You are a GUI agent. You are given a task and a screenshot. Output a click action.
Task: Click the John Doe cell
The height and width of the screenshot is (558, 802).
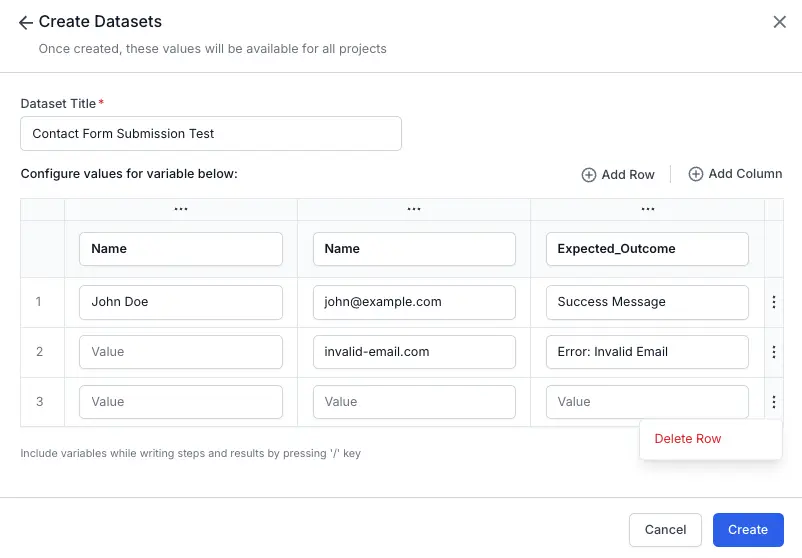[x=181, y=302]
